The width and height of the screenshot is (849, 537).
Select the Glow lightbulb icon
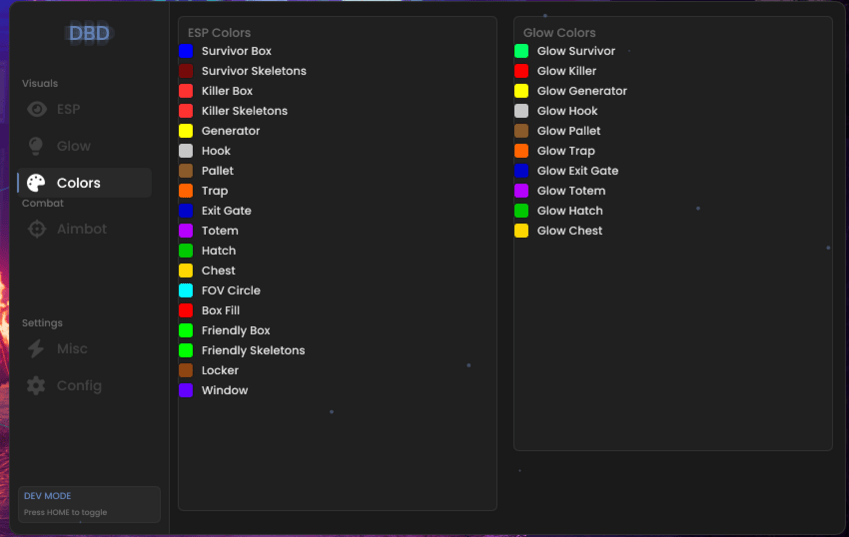(x=36, y=146)
